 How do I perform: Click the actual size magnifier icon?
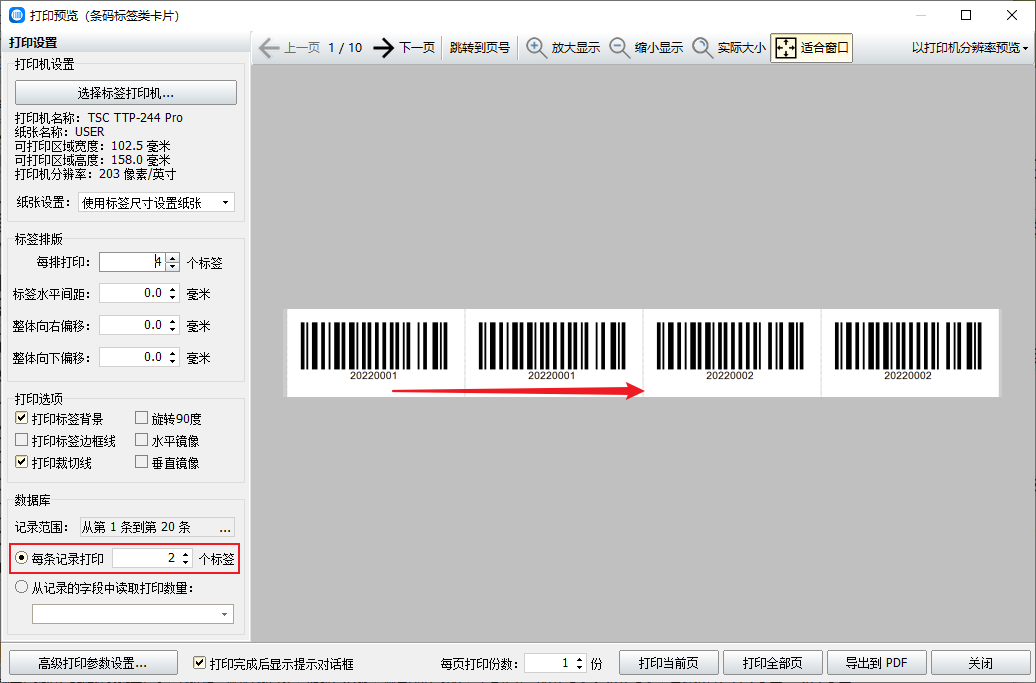pyautogui.click(x=702, y=48)
